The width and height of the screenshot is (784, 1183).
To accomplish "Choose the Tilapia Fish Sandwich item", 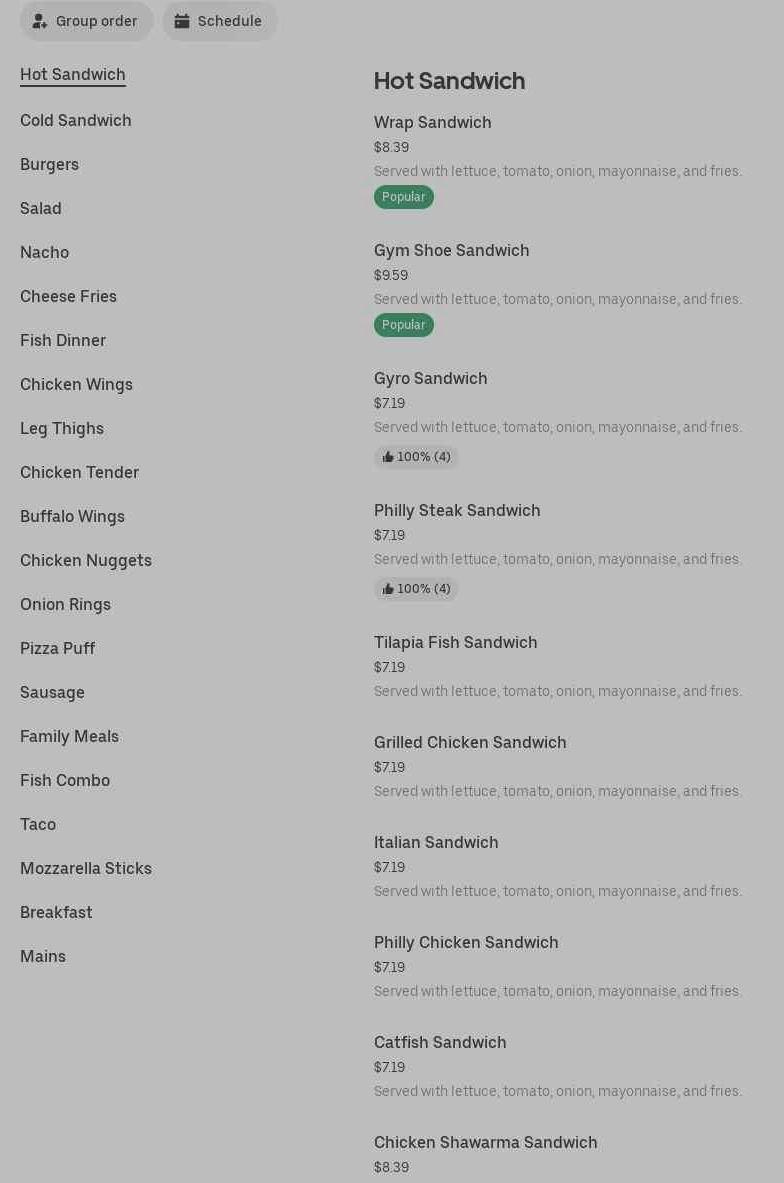I will click(x=456, y=643).
